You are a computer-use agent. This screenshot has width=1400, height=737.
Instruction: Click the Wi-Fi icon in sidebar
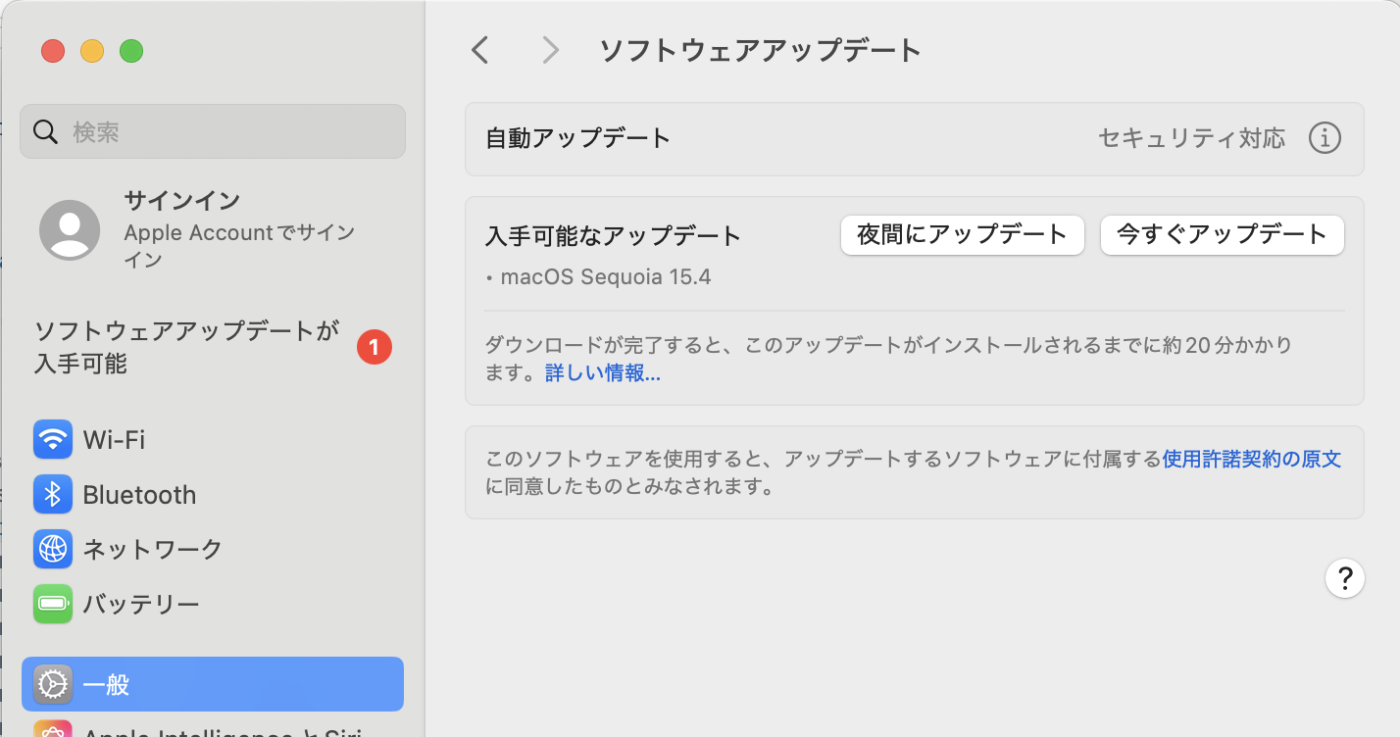53,439
